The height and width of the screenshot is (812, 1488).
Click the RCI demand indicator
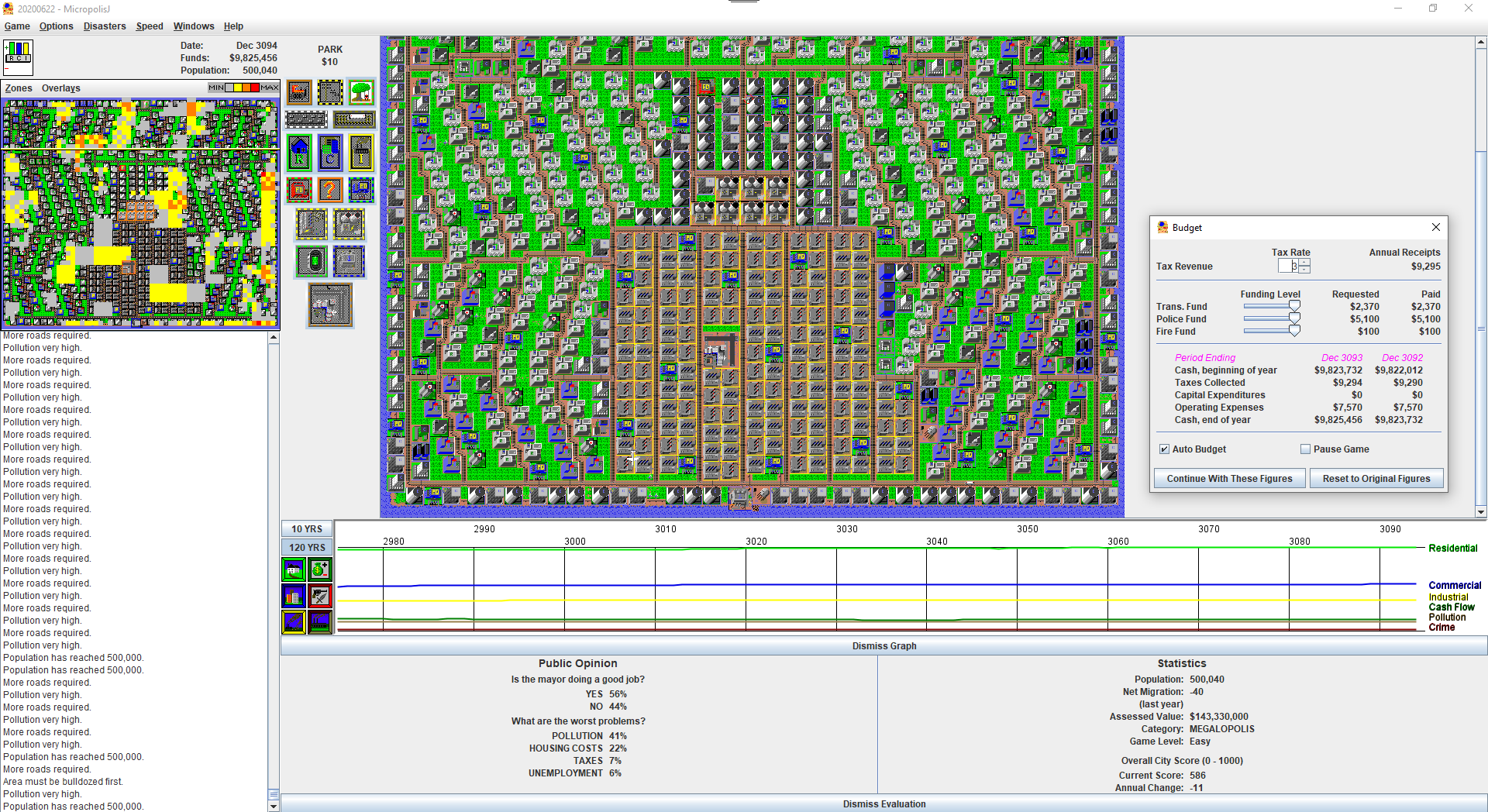18,57
